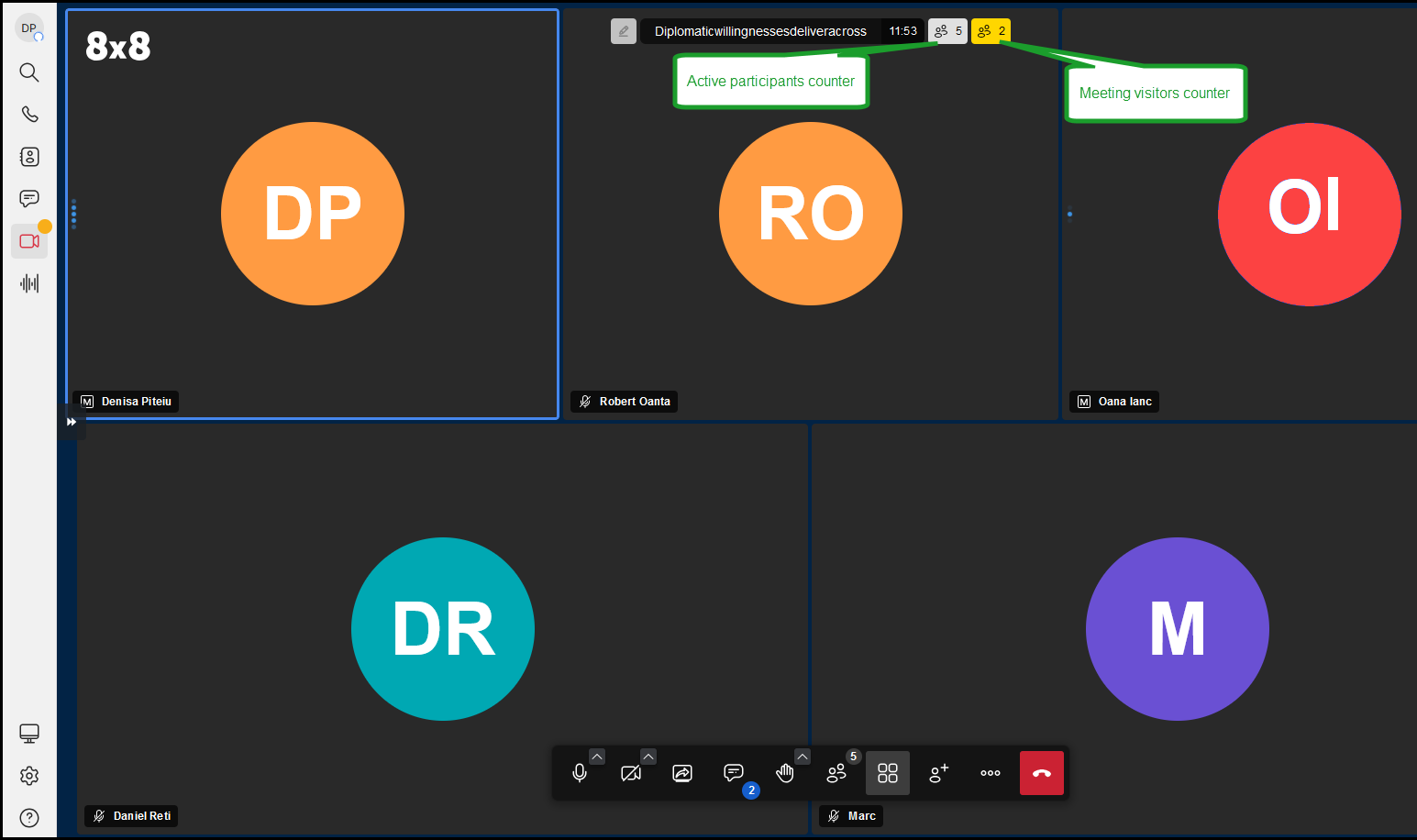Raise hand in the meeting
The width and height of the screenshot is (1417, 840).
click(x=785, y=773)
